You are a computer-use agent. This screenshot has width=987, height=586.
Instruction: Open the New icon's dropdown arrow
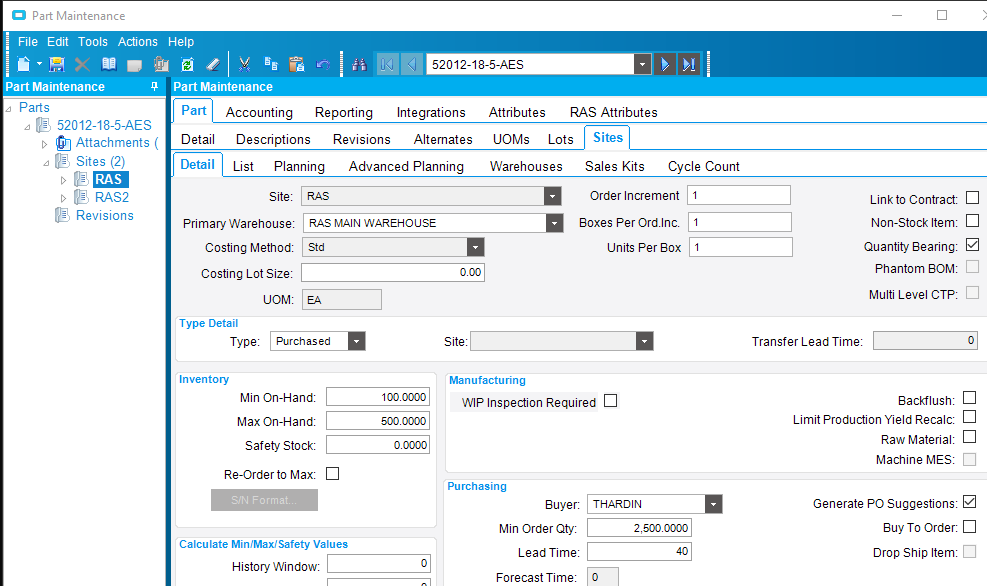point(39,64)
